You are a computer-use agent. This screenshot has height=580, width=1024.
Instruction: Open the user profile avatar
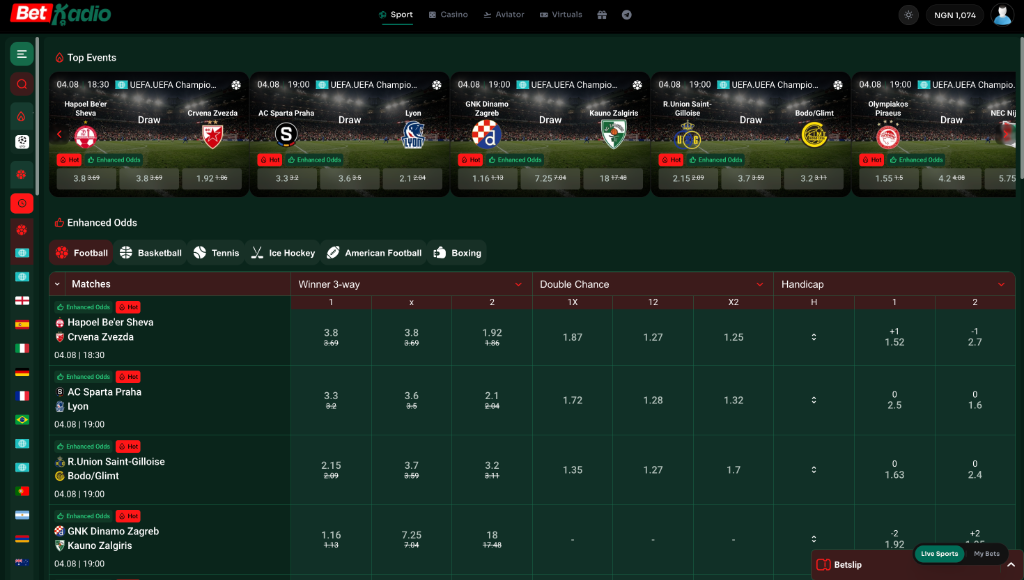click(1002, 14)
